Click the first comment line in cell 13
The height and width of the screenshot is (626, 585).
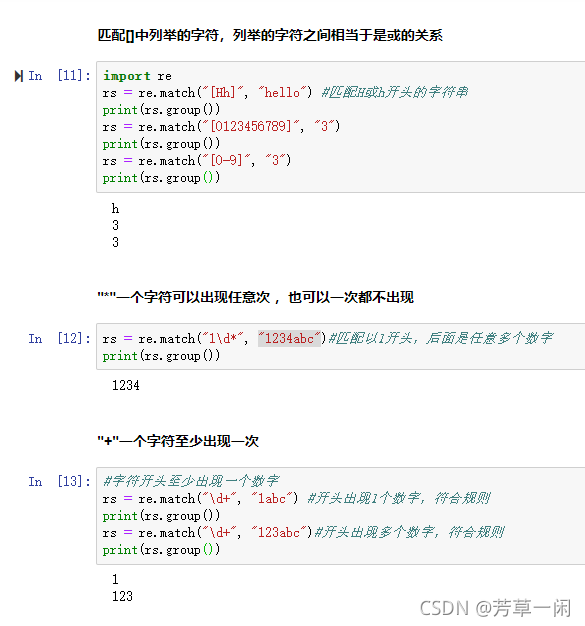191,481
